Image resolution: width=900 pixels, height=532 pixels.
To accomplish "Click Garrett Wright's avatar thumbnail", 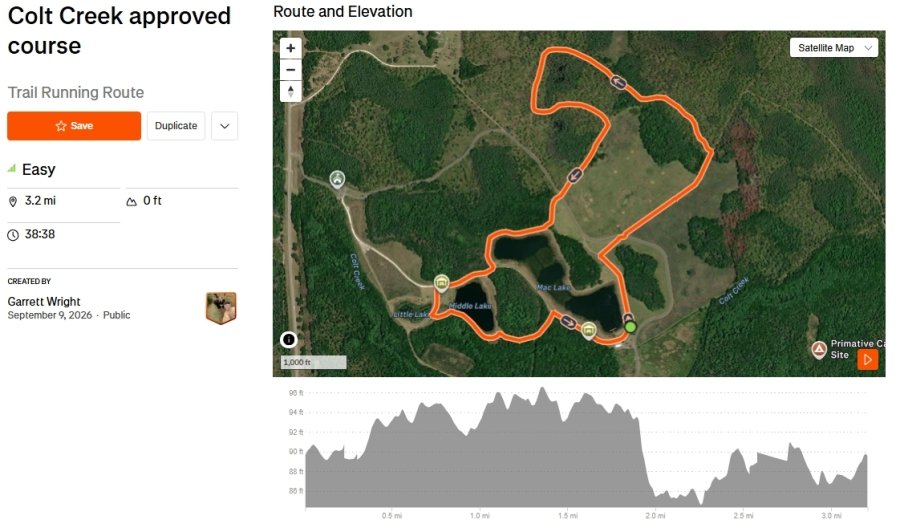I will [221, 308].
